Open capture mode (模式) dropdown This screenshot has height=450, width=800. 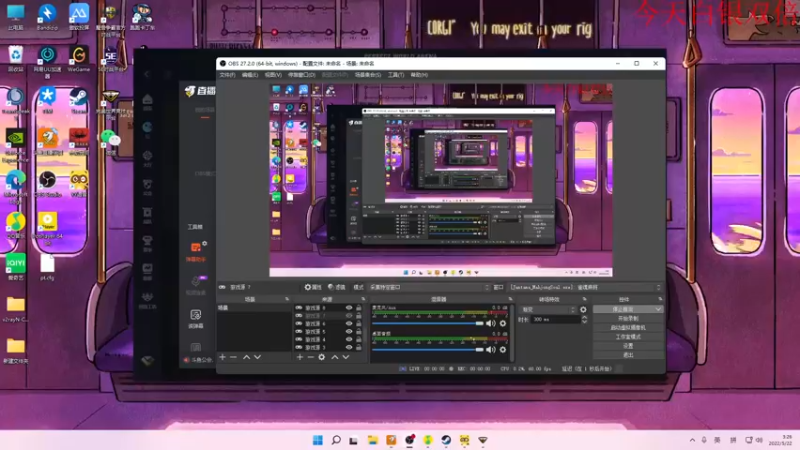[429, 287]
